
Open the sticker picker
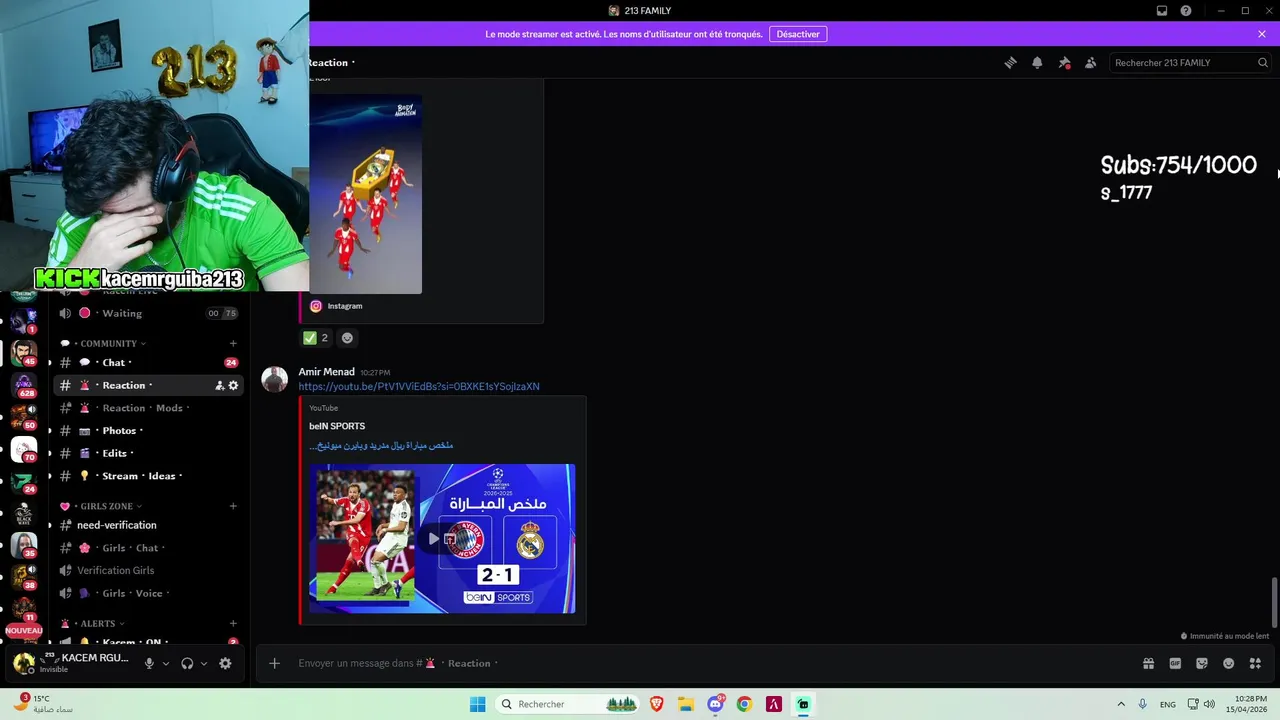pos(1202,663)
